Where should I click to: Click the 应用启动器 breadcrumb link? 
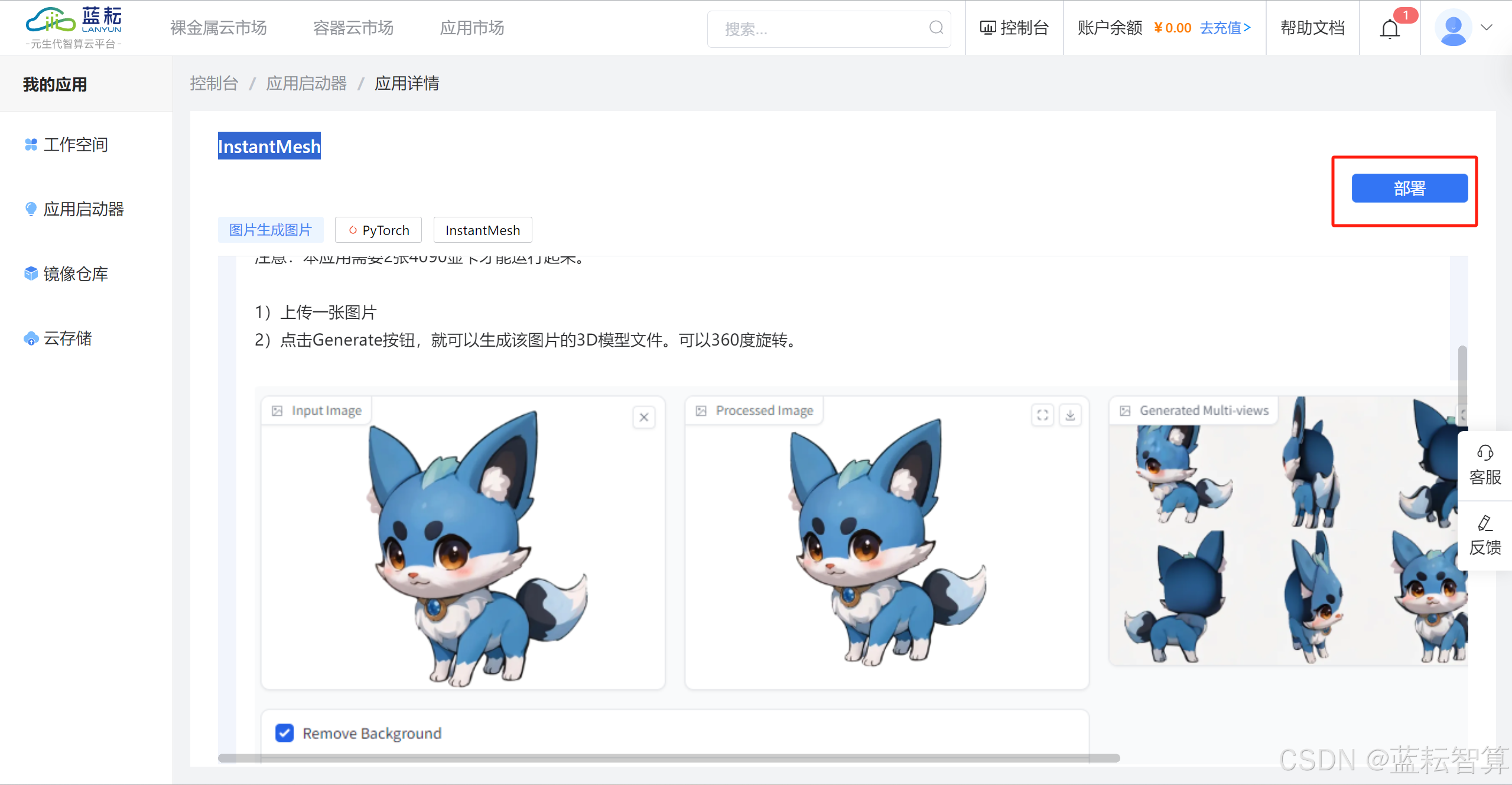306,83
